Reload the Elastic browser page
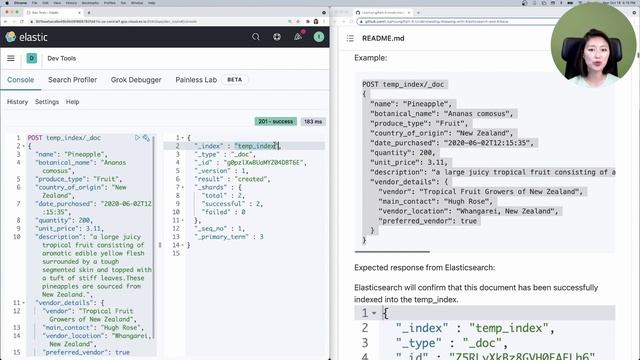Viewport: 640px width, 360px height. click(22, 21)
